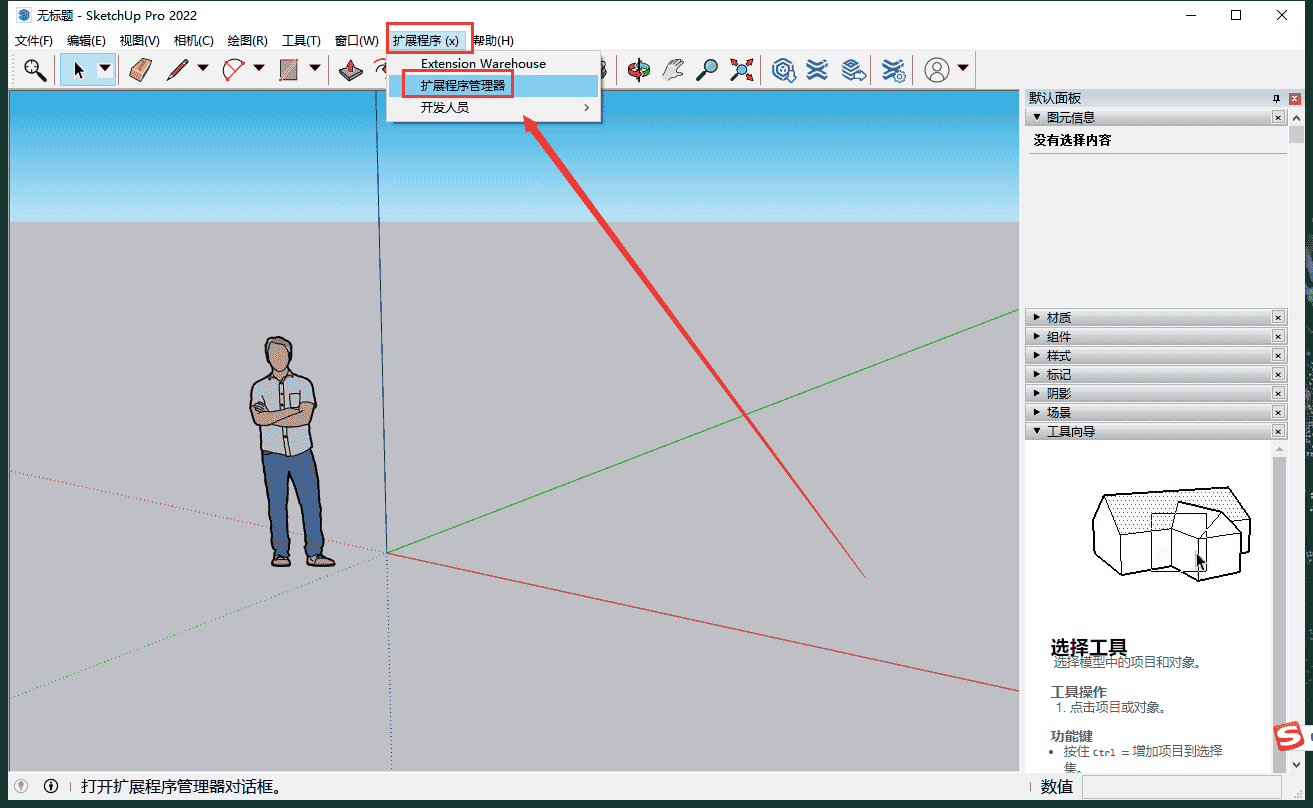The width and height of the screenshot is (1313, 808).
Task: Click the user account profile icon
Action: (x=937, y=70)
